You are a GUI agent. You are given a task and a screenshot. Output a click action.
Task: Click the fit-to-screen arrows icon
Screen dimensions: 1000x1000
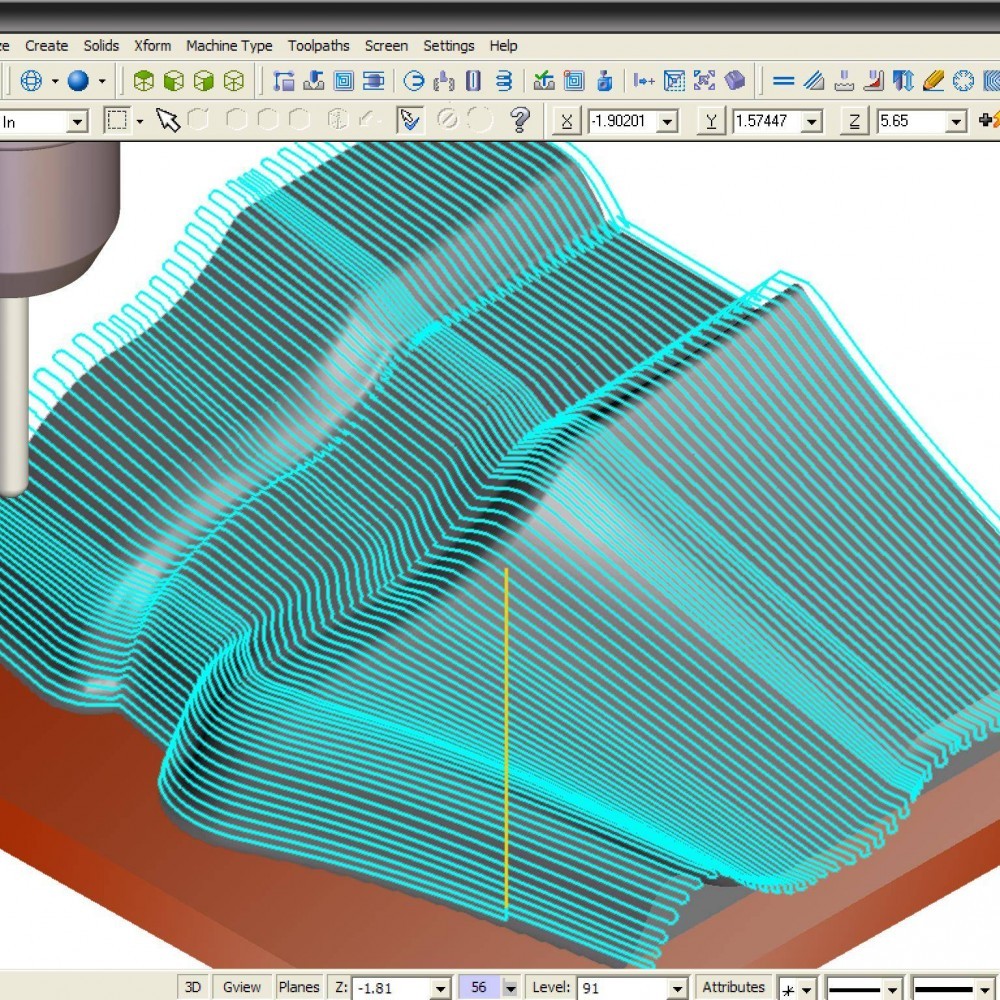pos(704,81)
